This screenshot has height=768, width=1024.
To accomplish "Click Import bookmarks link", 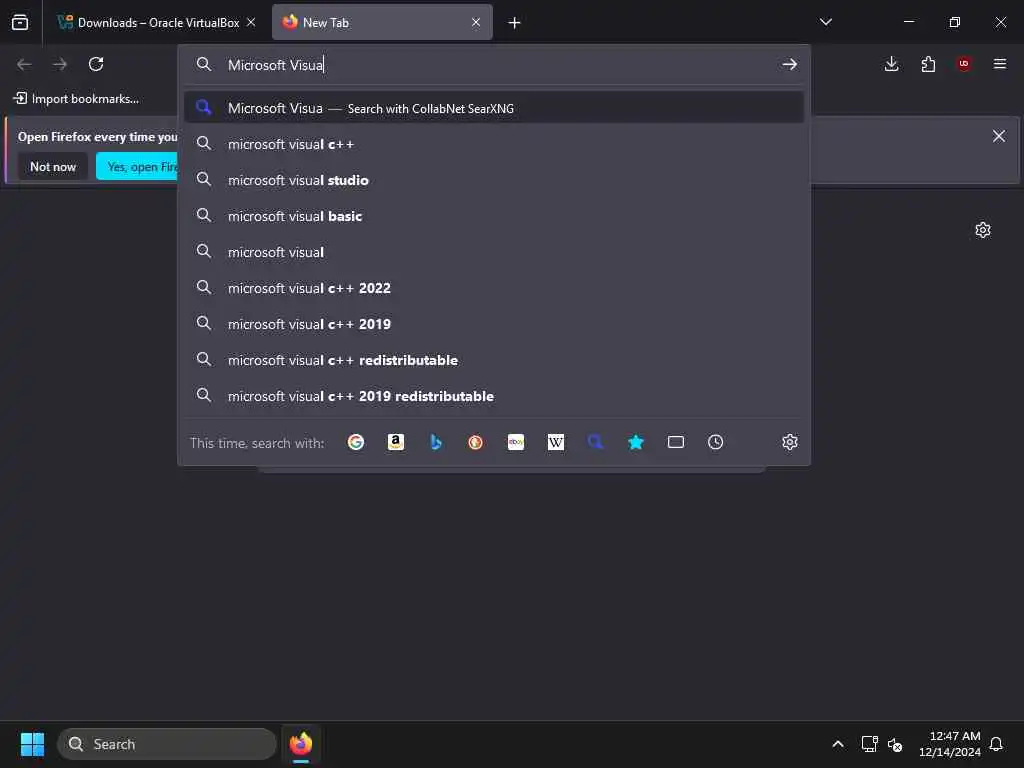I will 76,99.
